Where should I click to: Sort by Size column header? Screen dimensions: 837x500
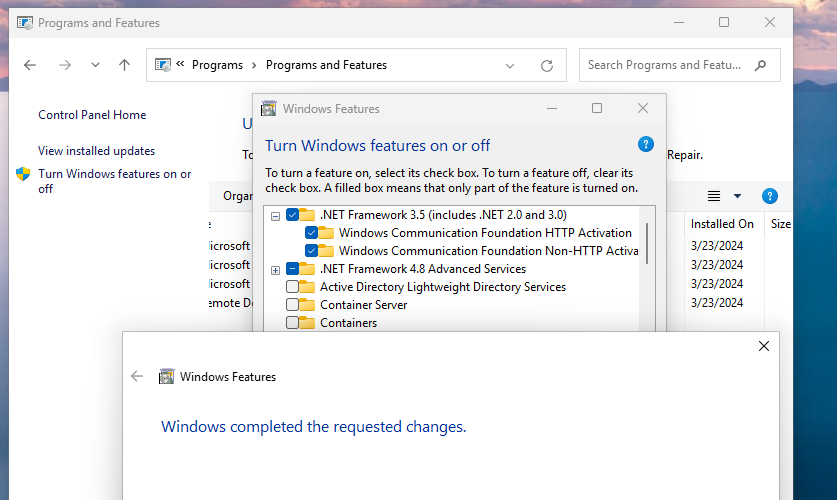click(780, 224)
